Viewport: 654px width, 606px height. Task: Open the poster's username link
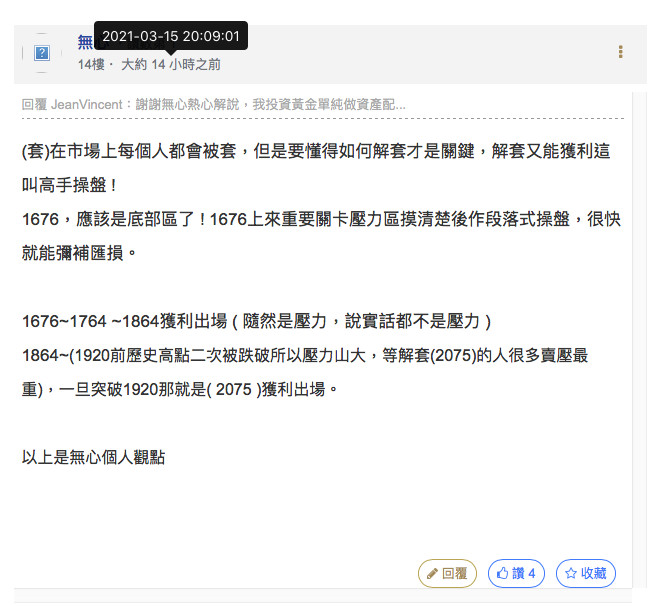[86, 42]
